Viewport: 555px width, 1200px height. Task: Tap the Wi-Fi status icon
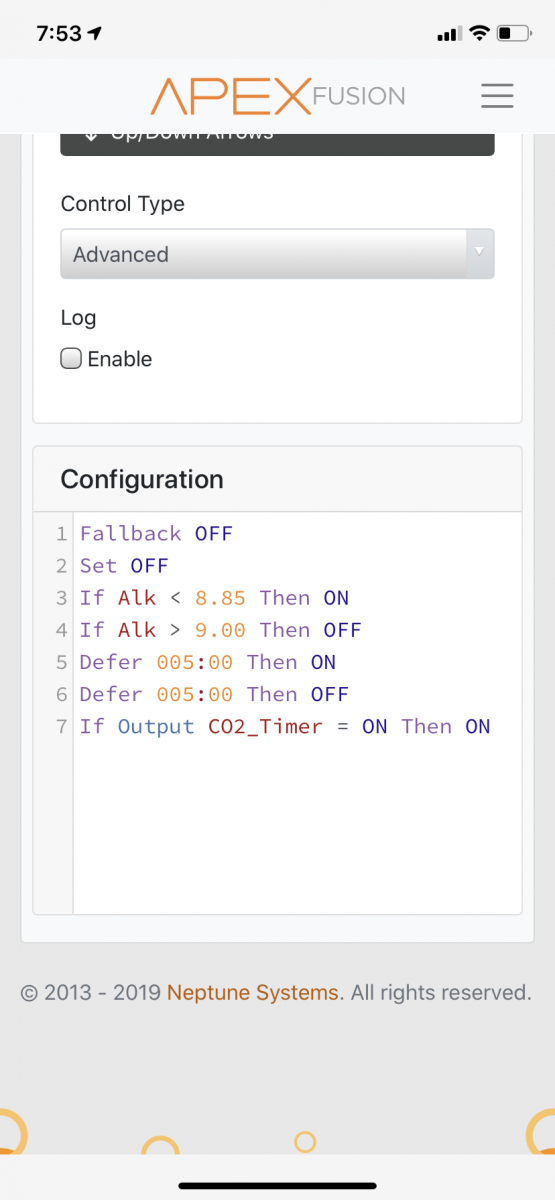tap(479, 33)
